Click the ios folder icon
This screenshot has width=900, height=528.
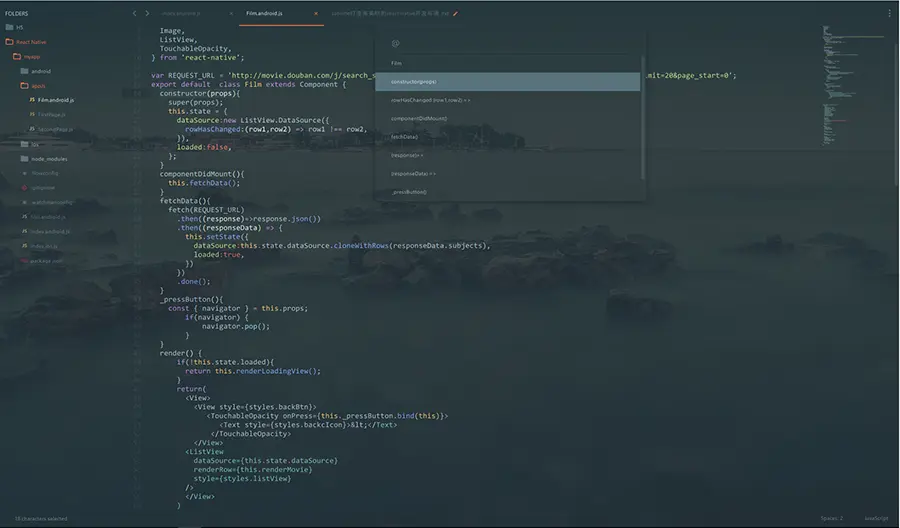coord(24,144)
